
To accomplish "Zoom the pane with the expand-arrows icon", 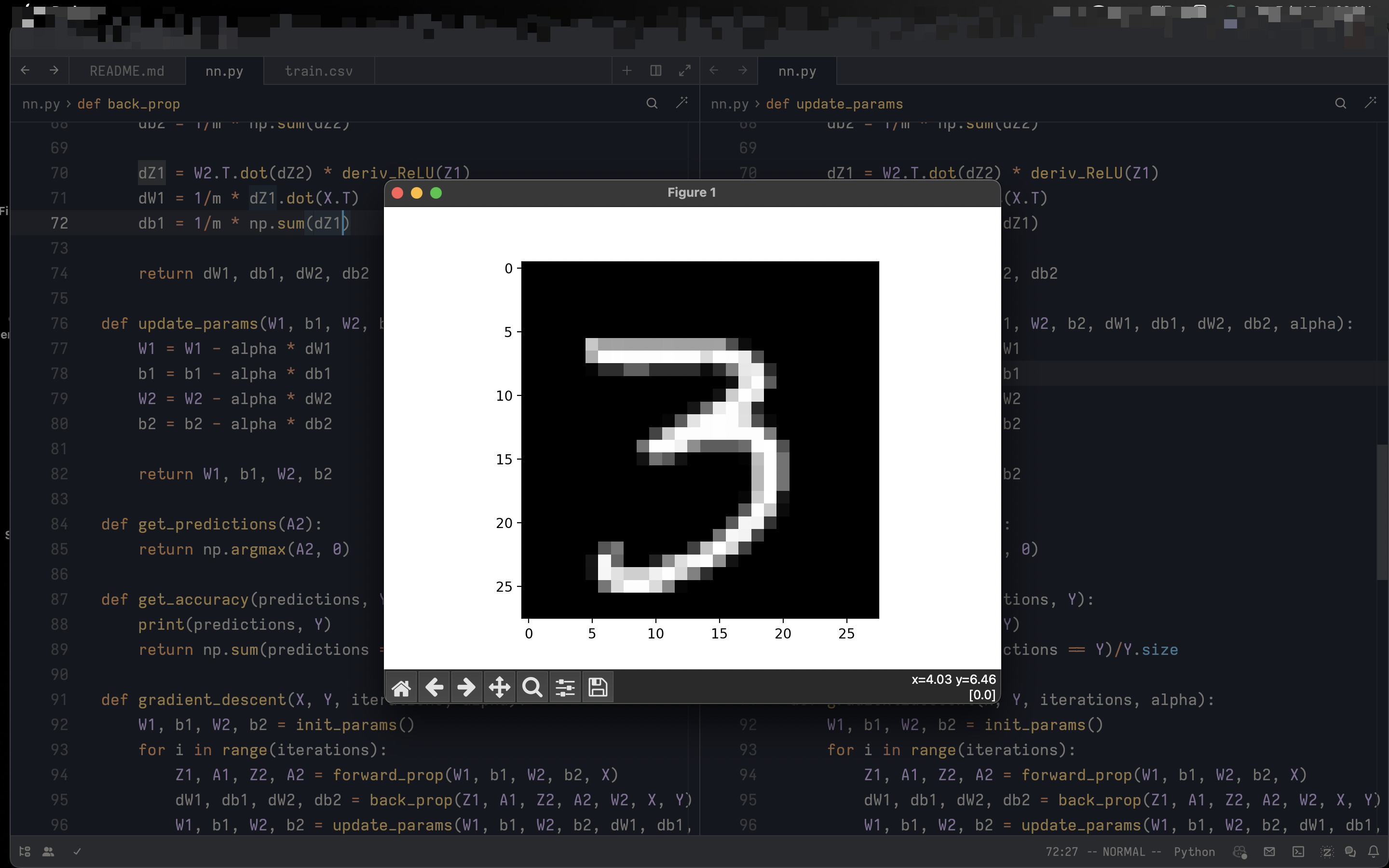I will 685,70.
